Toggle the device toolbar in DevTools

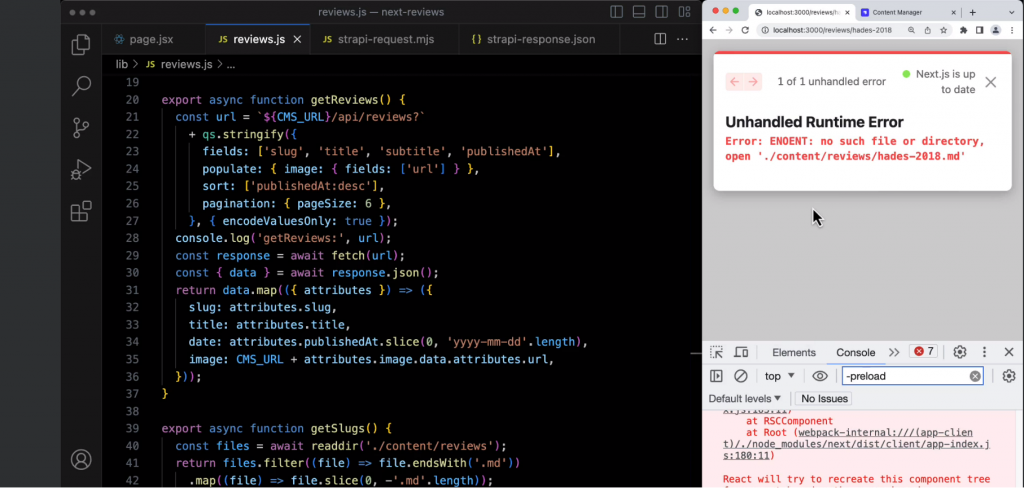tap(741, 352)
